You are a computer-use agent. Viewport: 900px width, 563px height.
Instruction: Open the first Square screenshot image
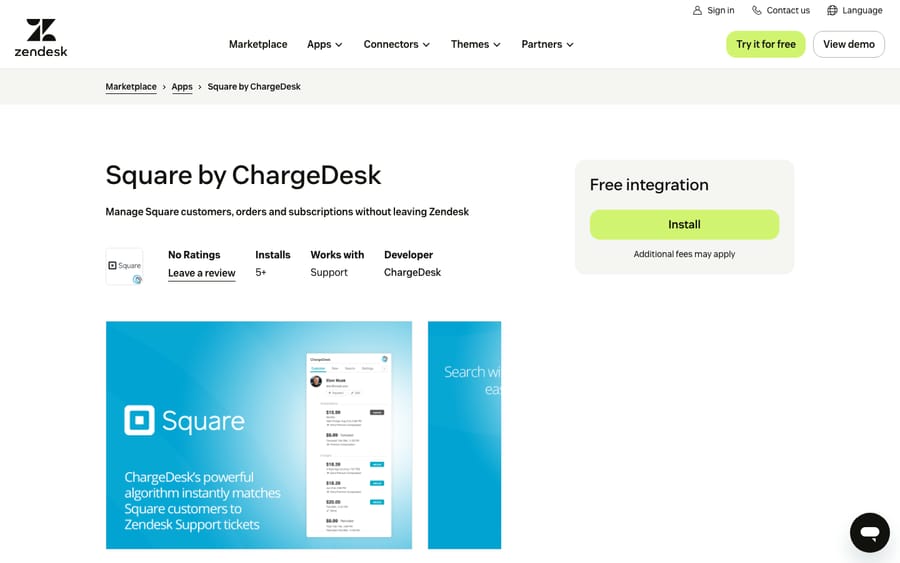coord(259,435)
